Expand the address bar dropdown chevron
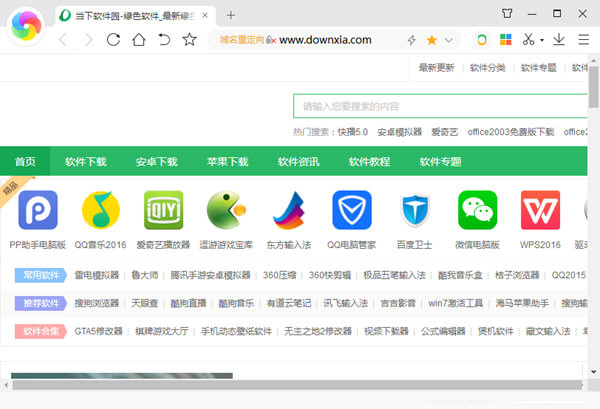The width and height of the screenshot is (600, 409). coord(449,40)
